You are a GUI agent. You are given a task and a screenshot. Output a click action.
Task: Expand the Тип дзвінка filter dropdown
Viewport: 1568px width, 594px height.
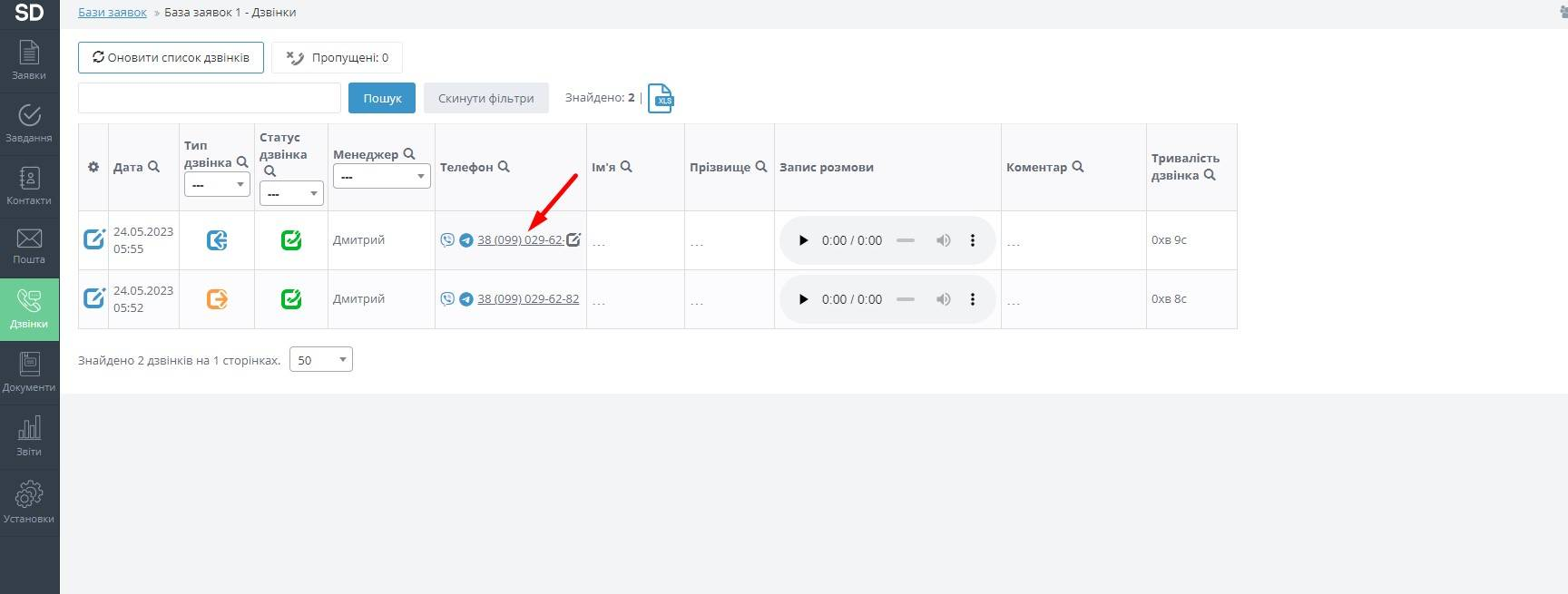click(x=217, y=184)
